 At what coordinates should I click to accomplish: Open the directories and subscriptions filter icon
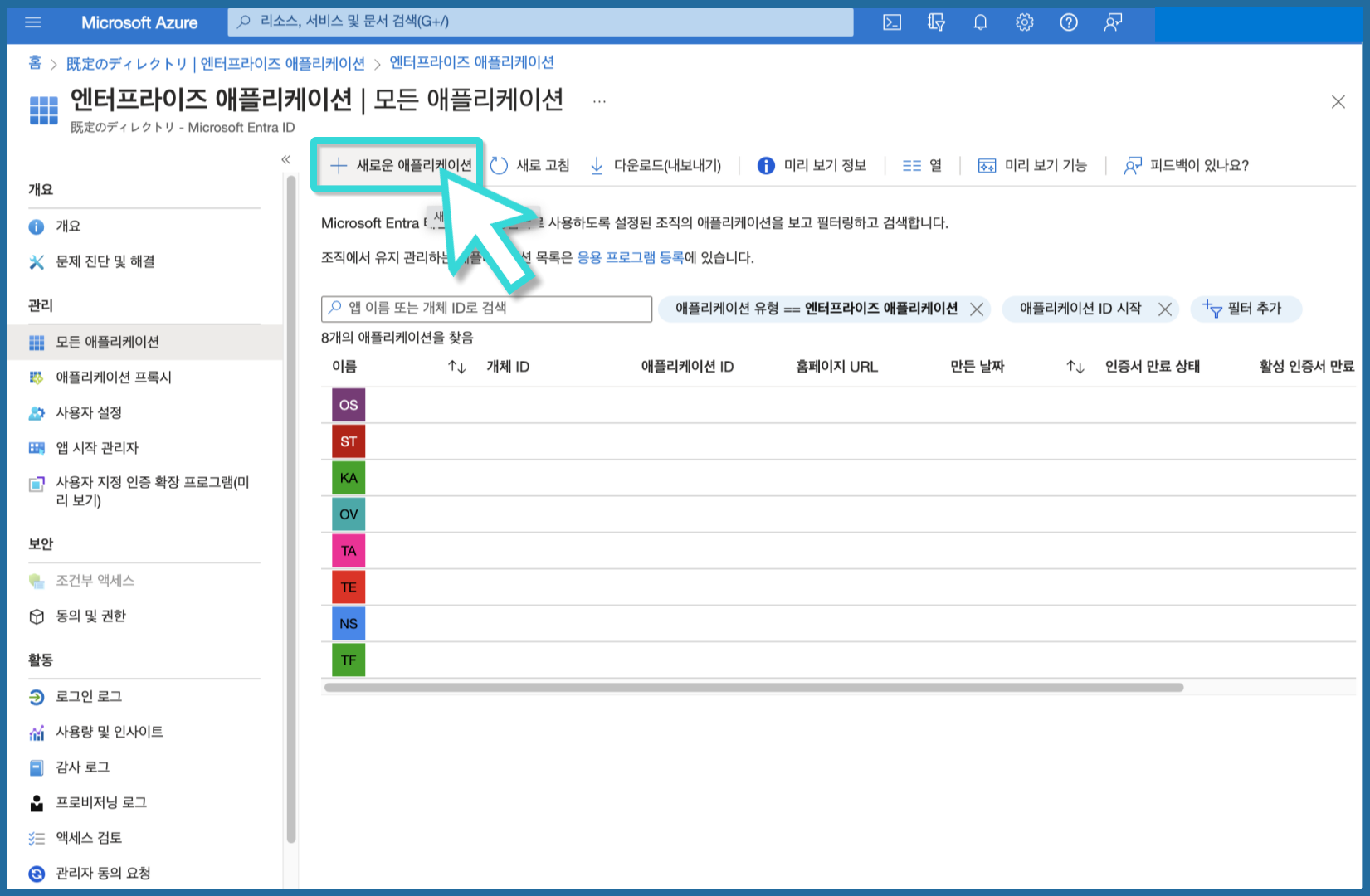tap(936, 22)
